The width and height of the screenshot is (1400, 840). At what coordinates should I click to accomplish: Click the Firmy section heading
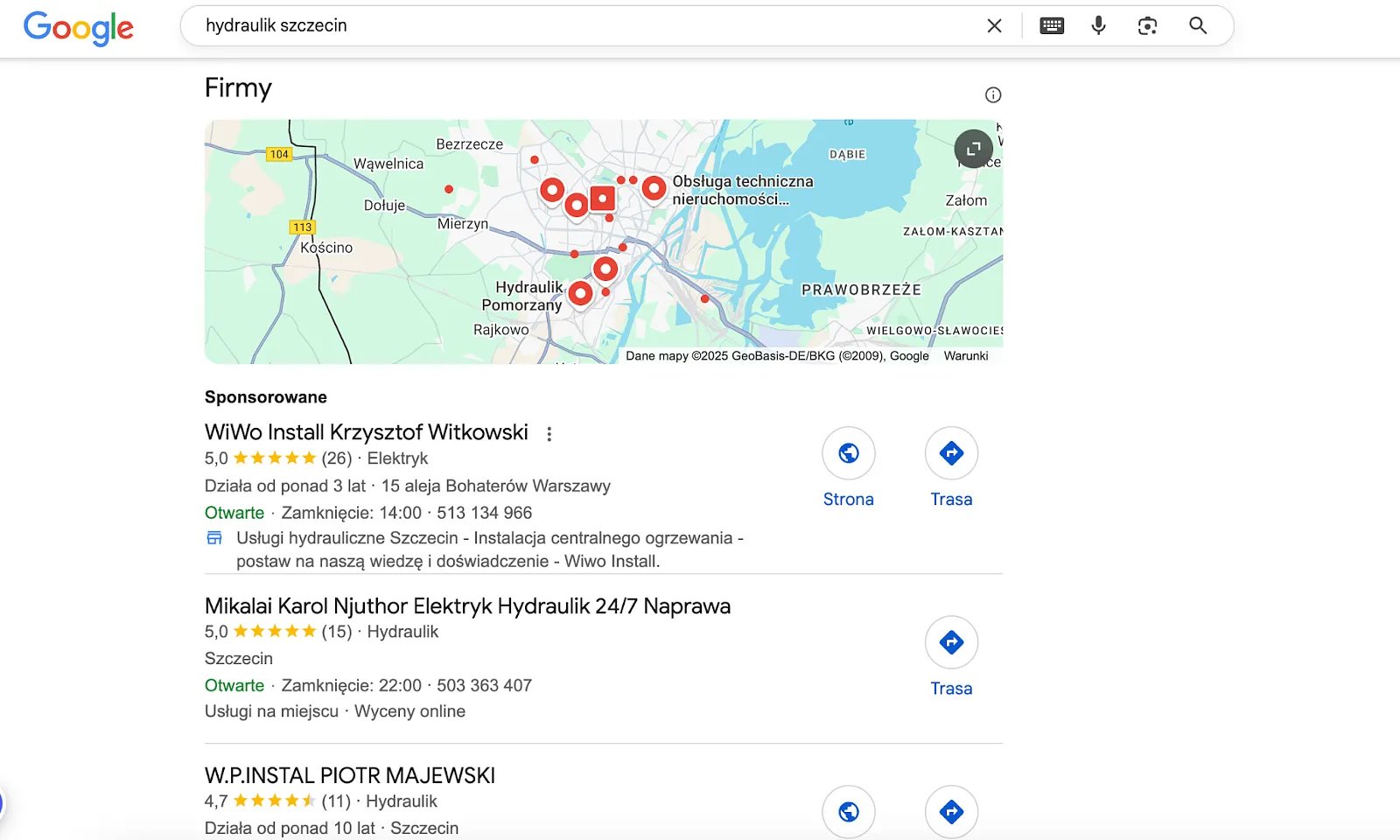[238, 88]
